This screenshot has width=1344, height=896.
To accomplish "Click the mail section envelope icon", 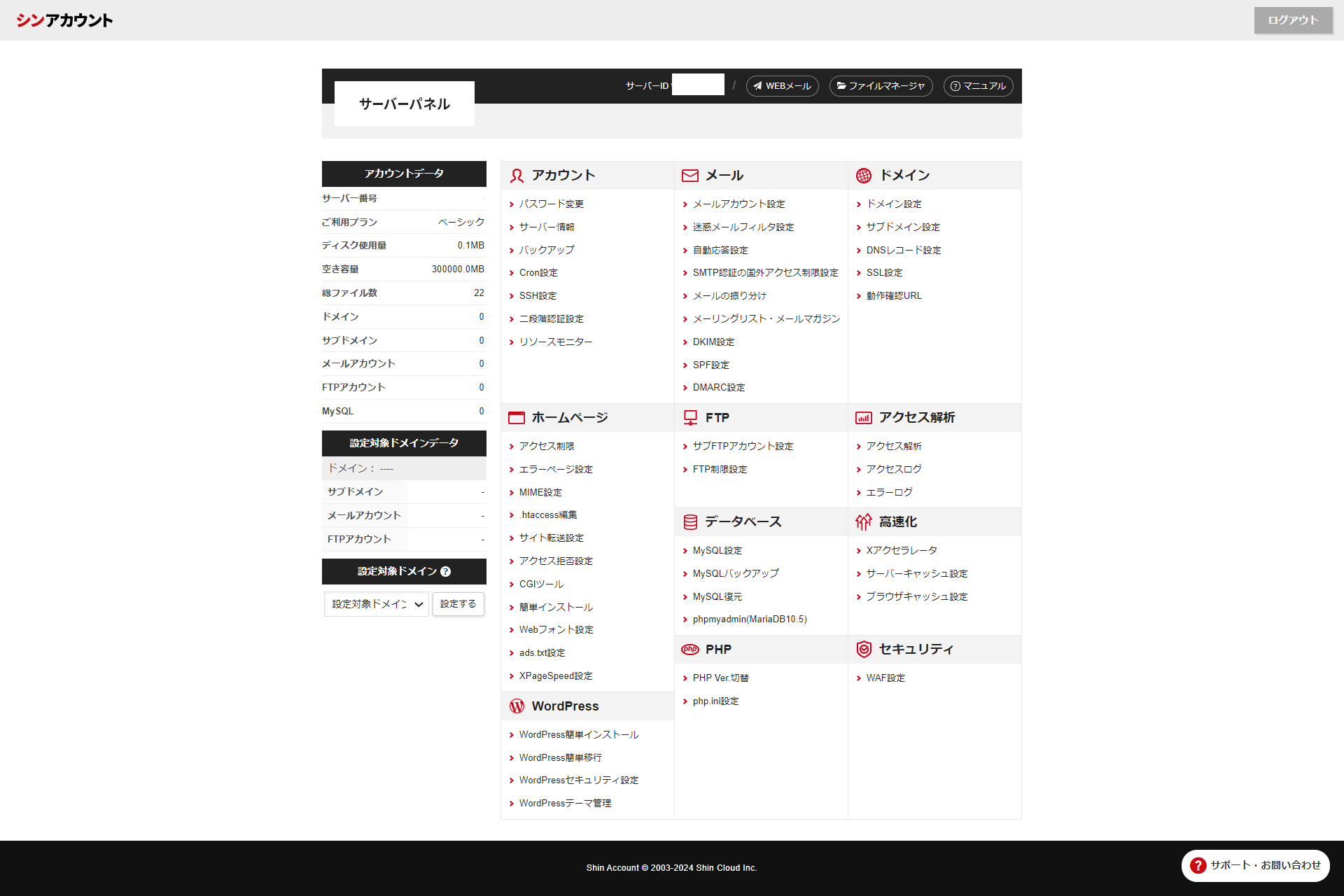I will [689, 176].
